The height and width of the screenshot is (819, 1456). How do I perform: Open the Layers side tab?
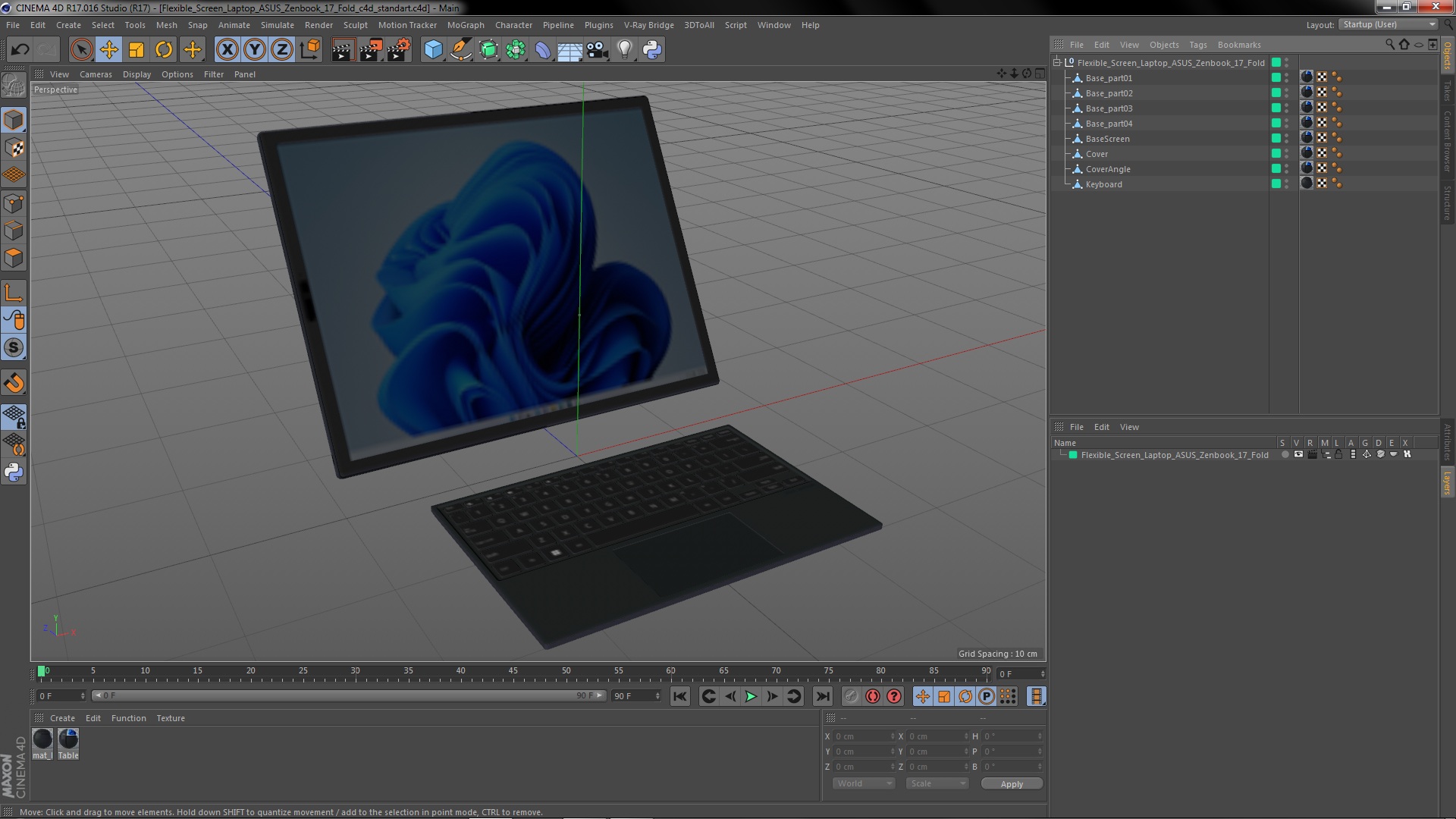[x=1447, y=482]
